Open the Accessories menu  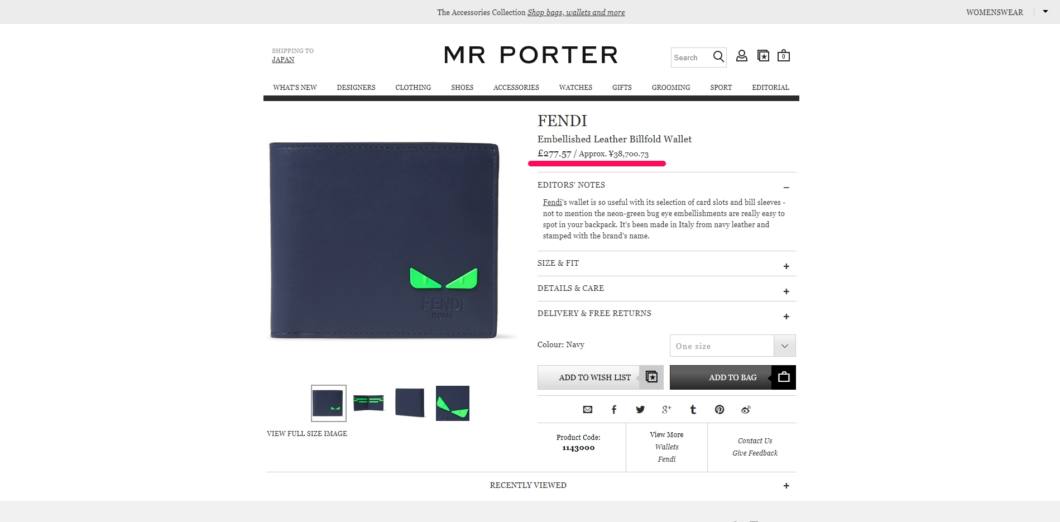pyautogui.click(x=516, y=87)
